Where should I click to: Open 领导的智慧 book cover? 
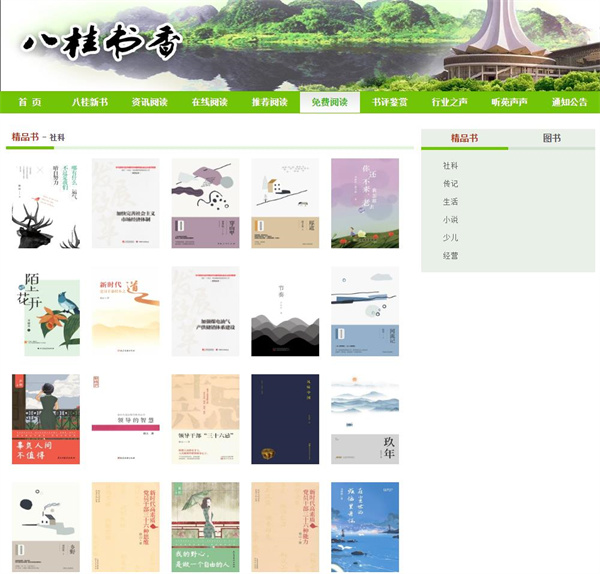pyautogui.click(x=126, y=419)
